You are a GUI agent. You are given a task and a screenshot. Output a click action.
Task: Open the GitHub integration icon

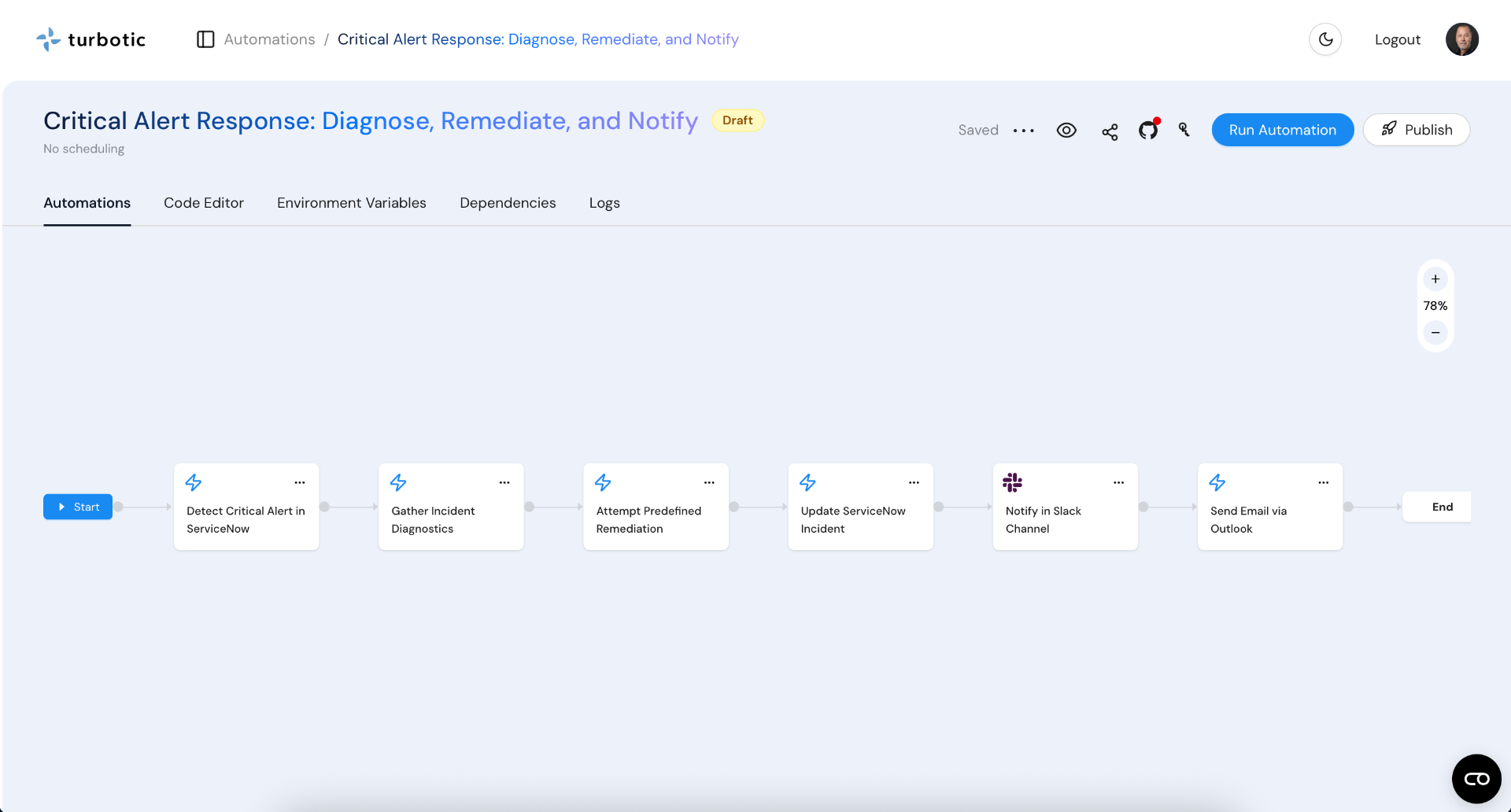tap(1149, 130)
